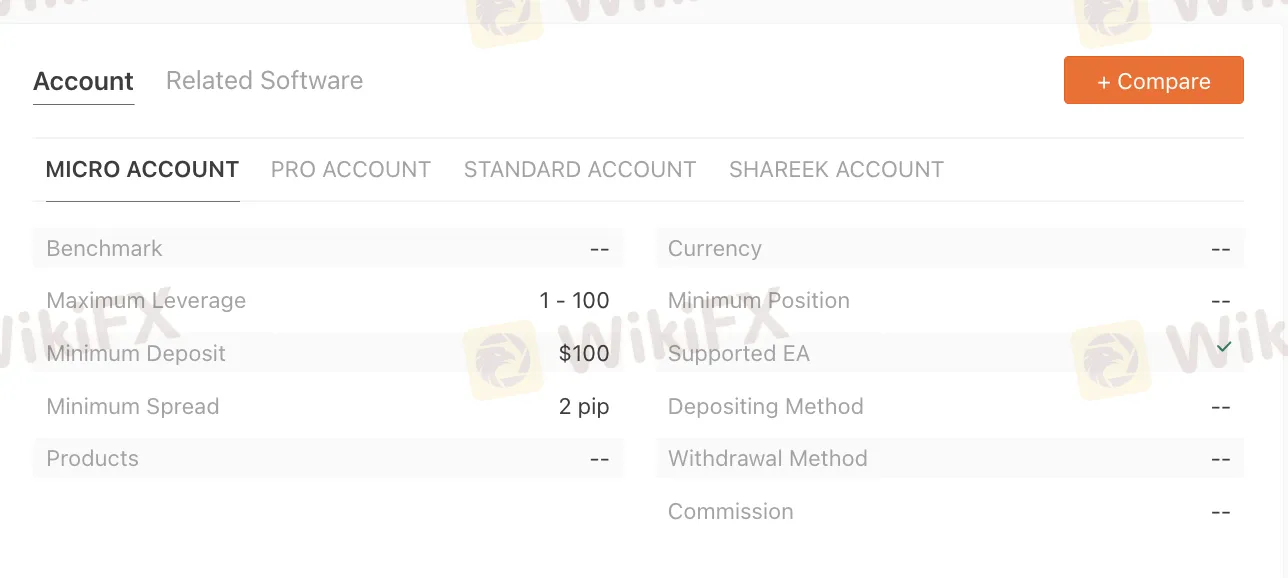Click the Minimum Position label
Screen dimensions: 1288x578
pos(759,301)
